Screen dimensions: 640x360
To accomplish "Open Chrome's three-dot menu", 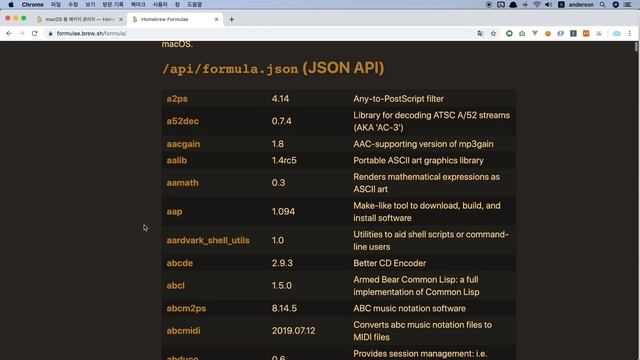I will 630,33.
